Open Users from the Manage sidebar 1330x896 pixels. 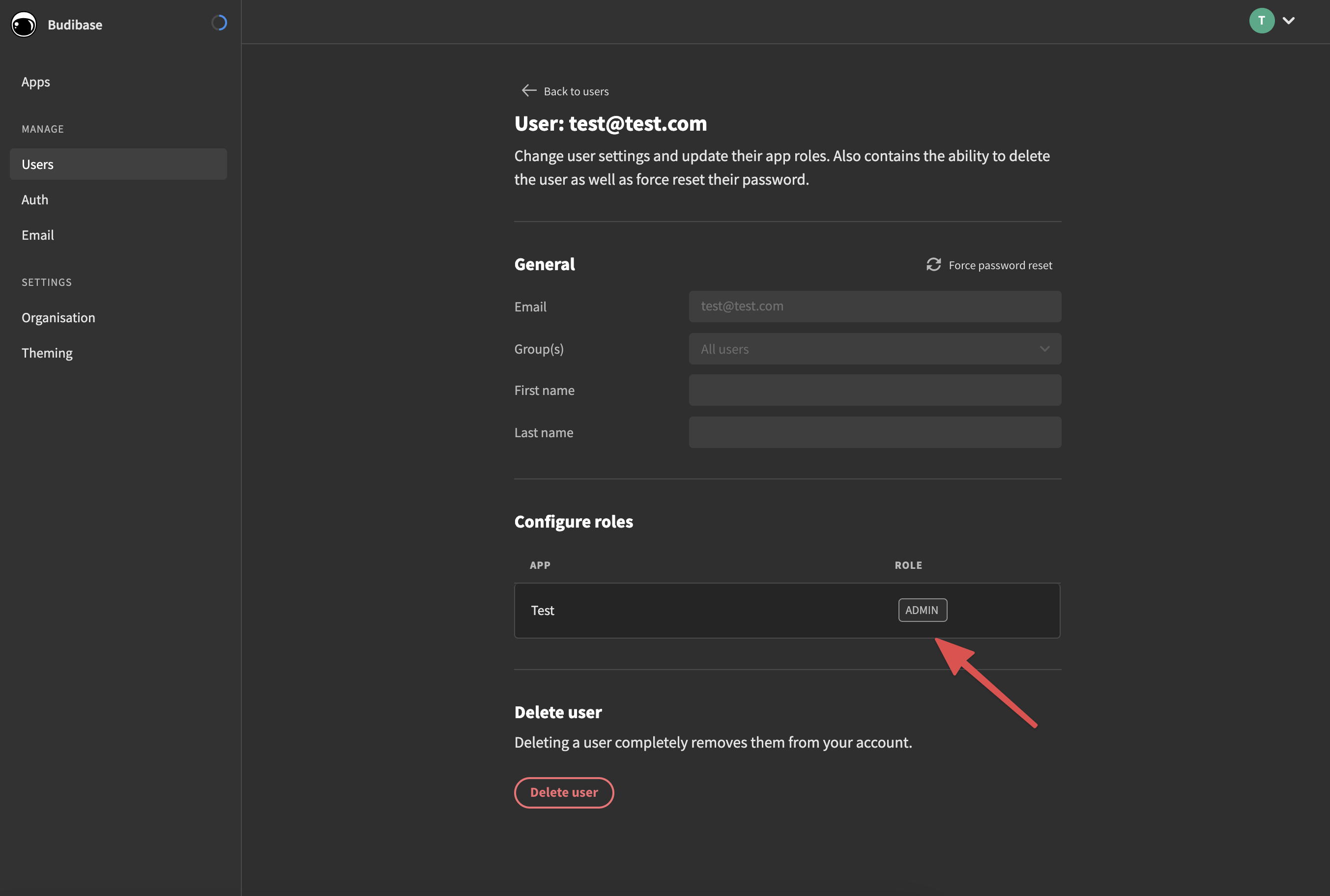pyautogui.click(x=38, y=164)
